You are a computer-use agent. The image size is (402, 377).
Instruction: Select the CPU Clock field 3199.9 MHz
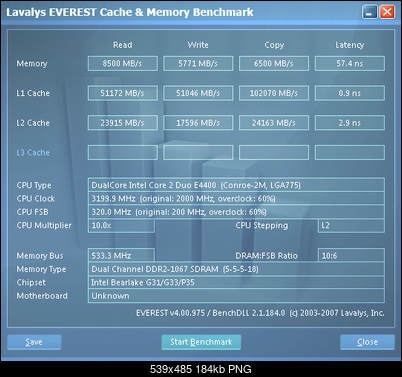(236, 199)
